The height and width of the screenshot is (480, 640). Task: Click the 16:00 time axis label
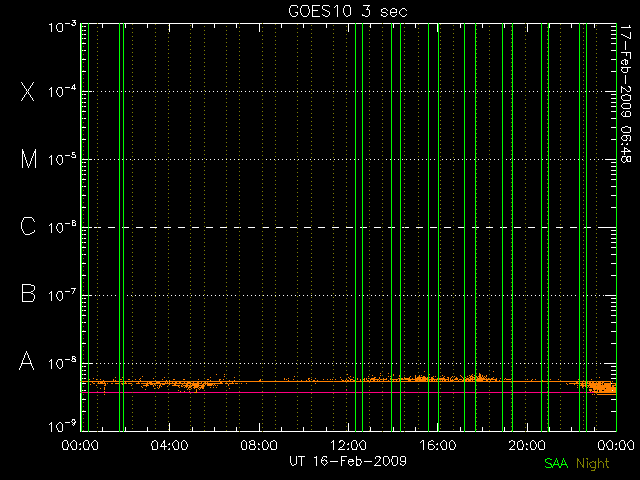438,445
